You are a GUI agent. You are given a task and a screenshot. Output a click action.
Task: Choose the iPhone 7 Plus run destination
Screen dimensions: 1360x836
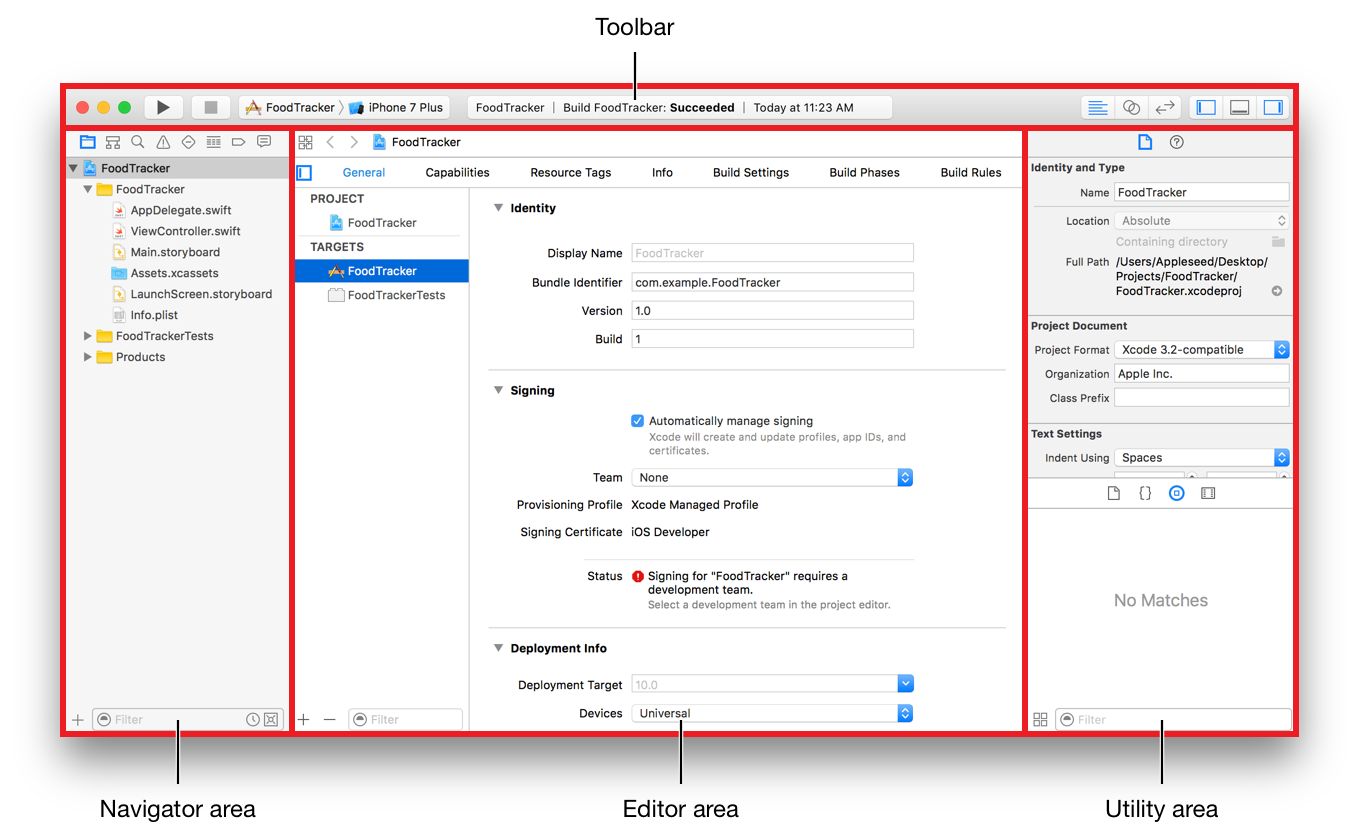(396, 107)
